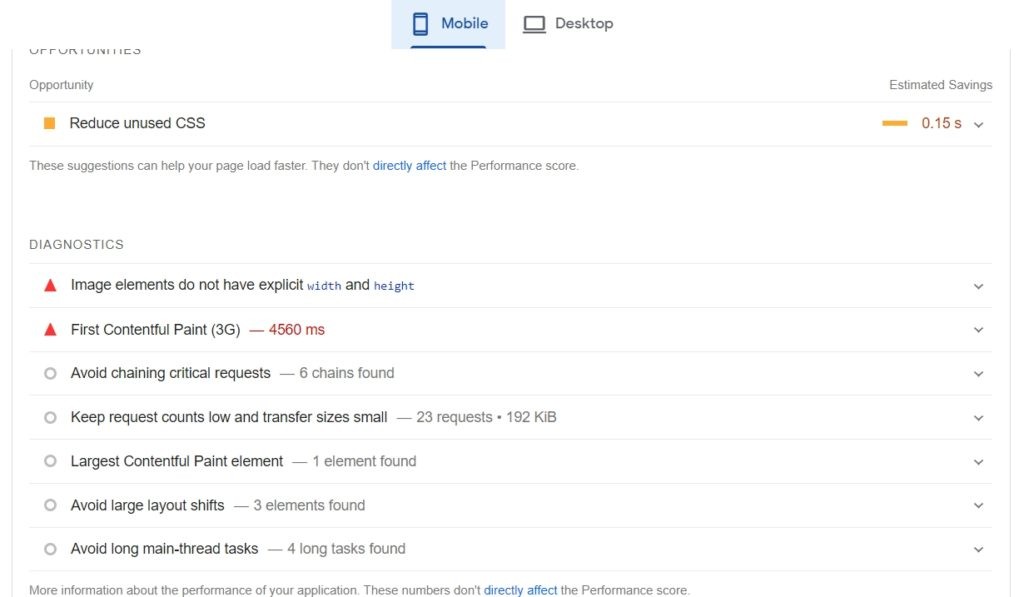Image resolution: width=1024 pixels, height=597 pixels.
Task: Click orange square icon beside Reduce unused CSS
Action: pos(49,123)
